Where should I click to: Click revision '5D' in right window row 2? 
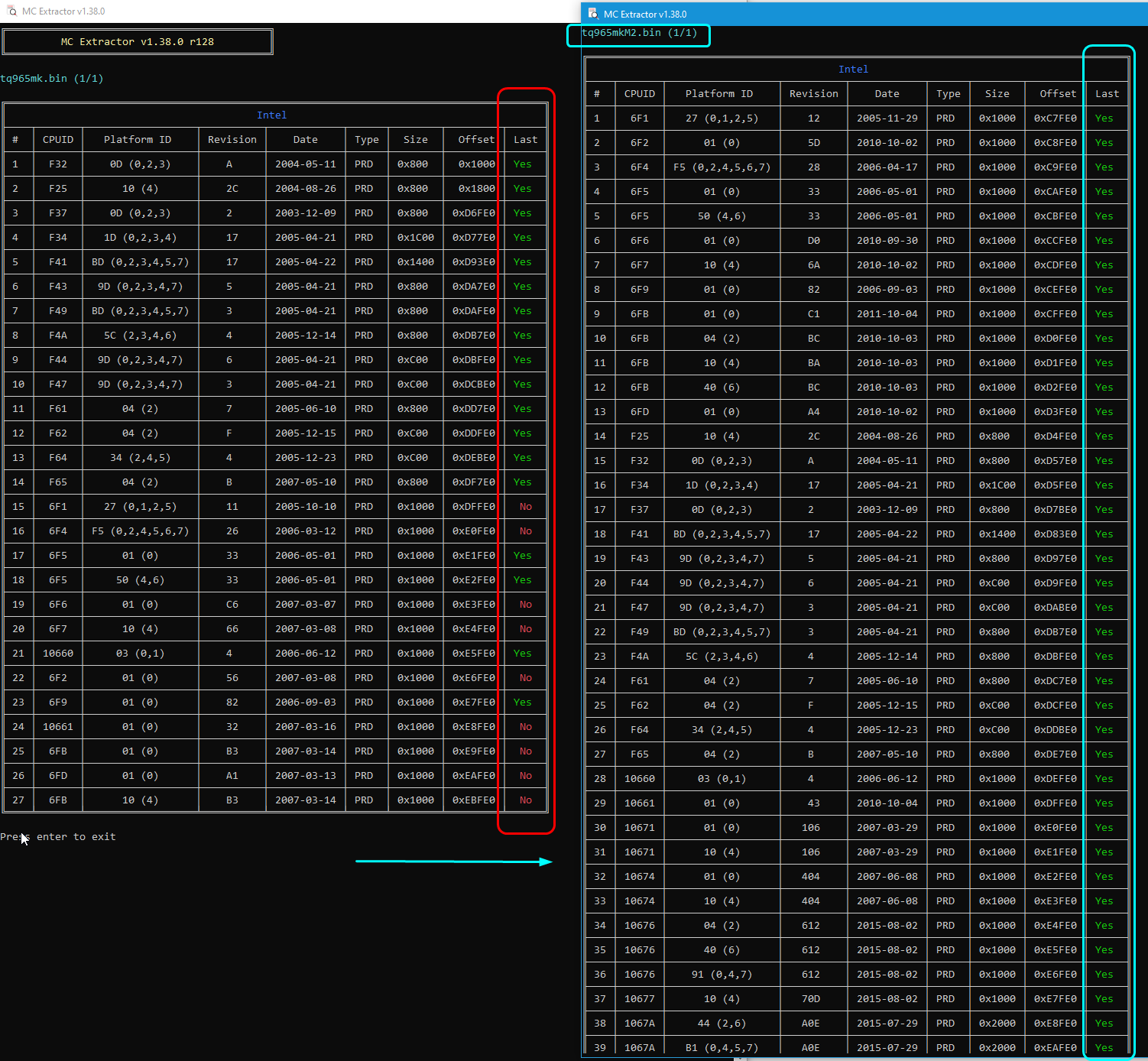tap(814, 143)
